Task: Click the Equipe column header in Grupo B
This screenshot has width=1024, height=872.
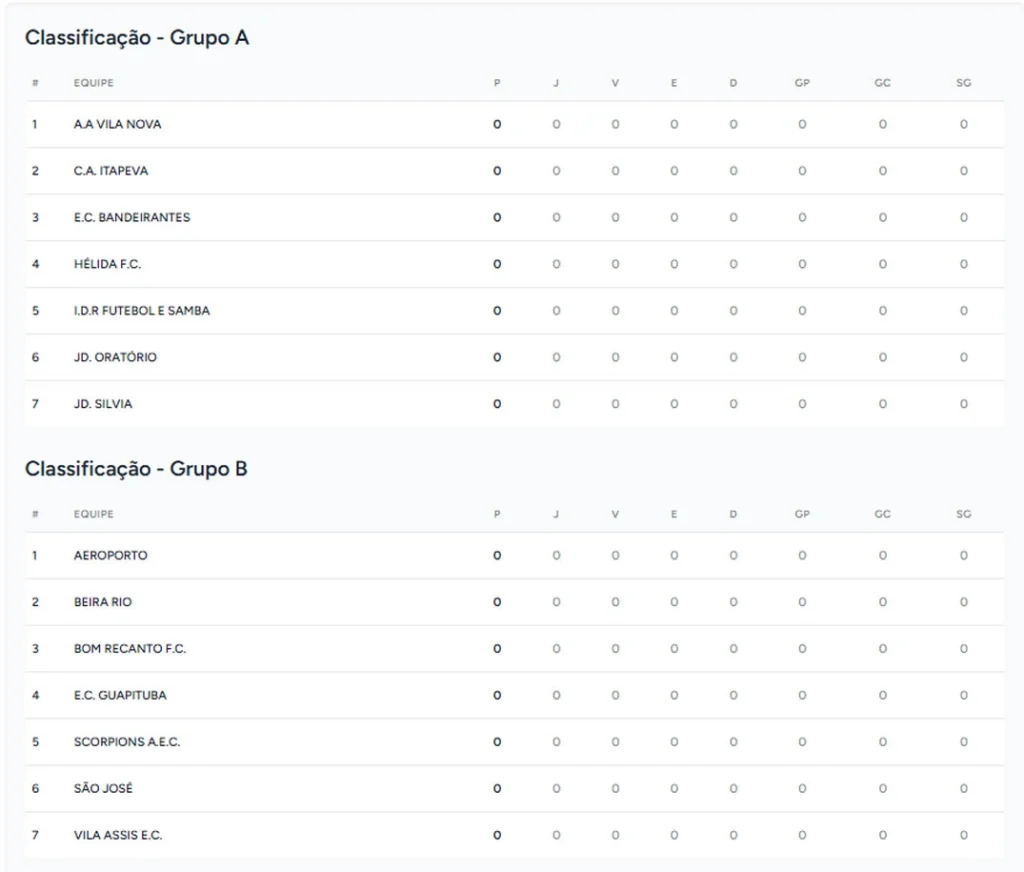Action: point(93,514)
